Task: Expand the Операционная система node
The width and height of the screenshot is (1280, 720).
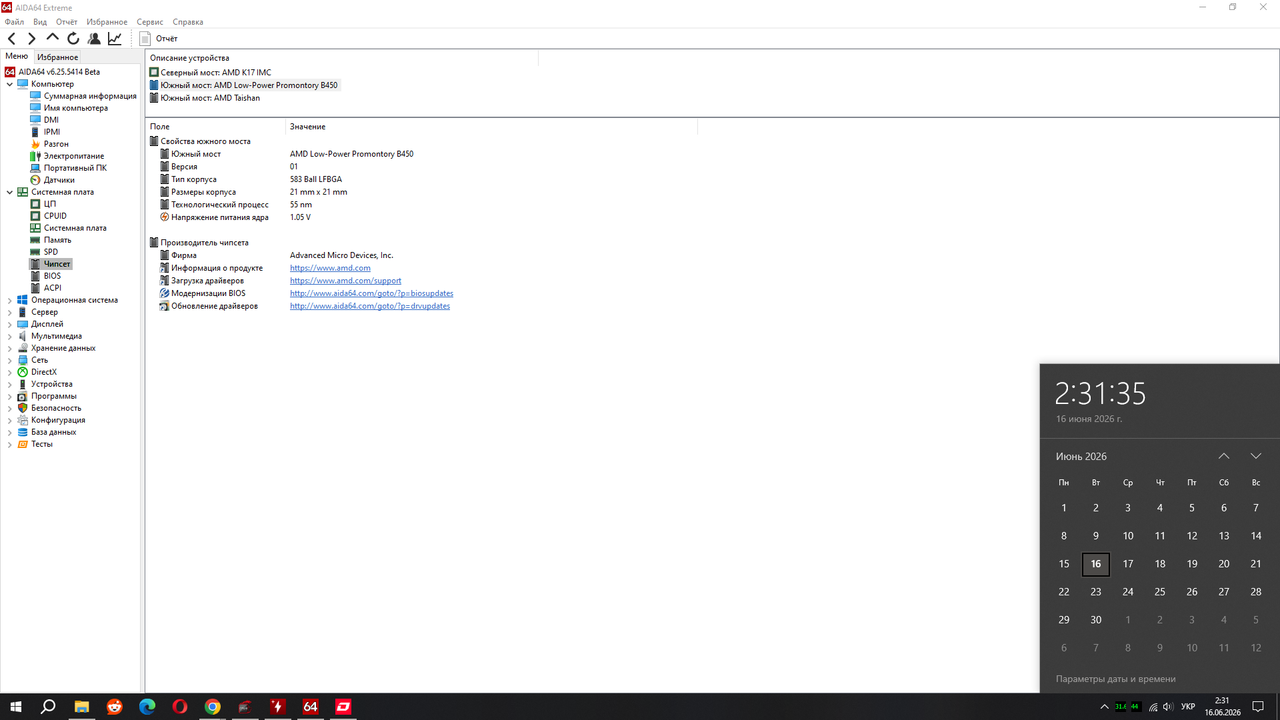Action: click(x=10, y=300)
